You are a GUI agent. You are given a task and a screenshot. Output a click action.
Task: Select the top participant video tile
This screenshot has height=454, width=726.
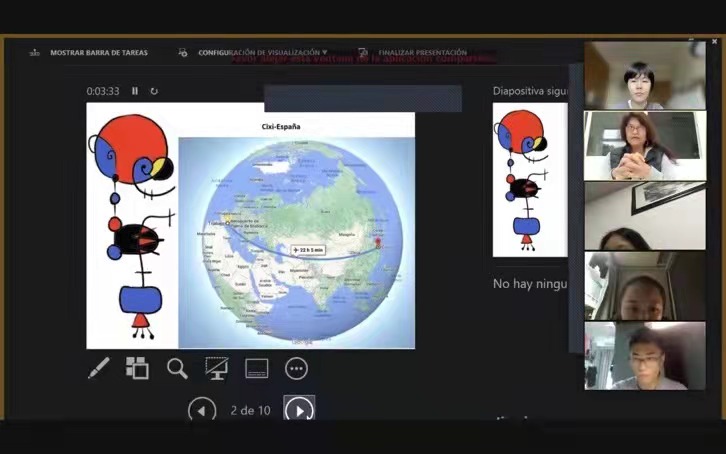click(645, 75)
